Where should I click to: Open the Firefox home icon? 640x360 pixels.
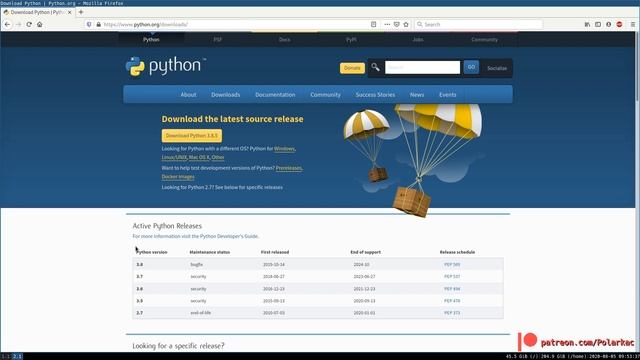40,24
